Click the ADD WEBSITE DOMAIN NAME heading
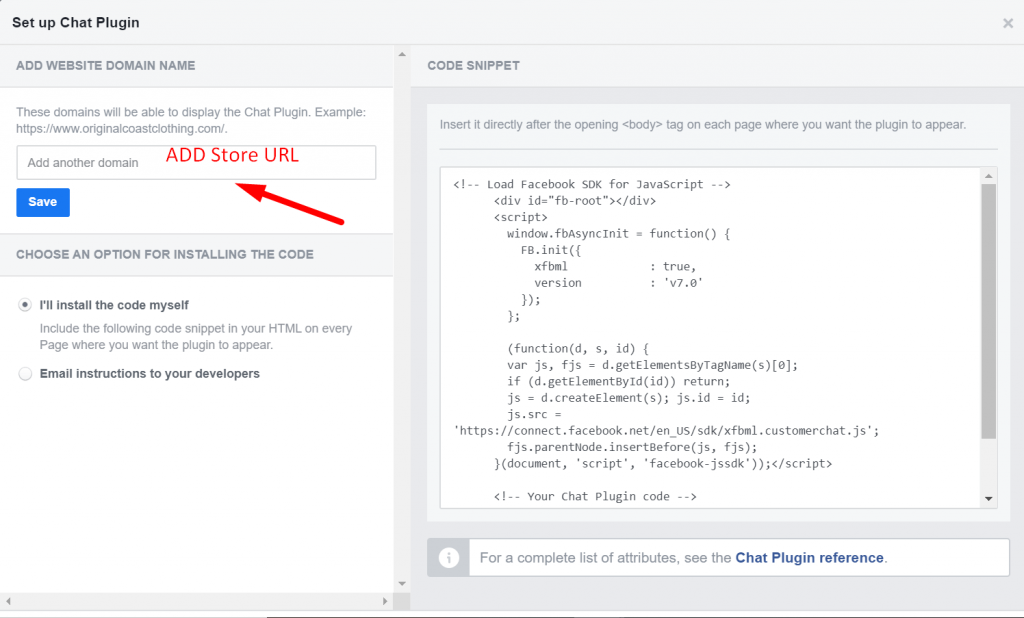The image size is (1024, 618). click(106, 66)
